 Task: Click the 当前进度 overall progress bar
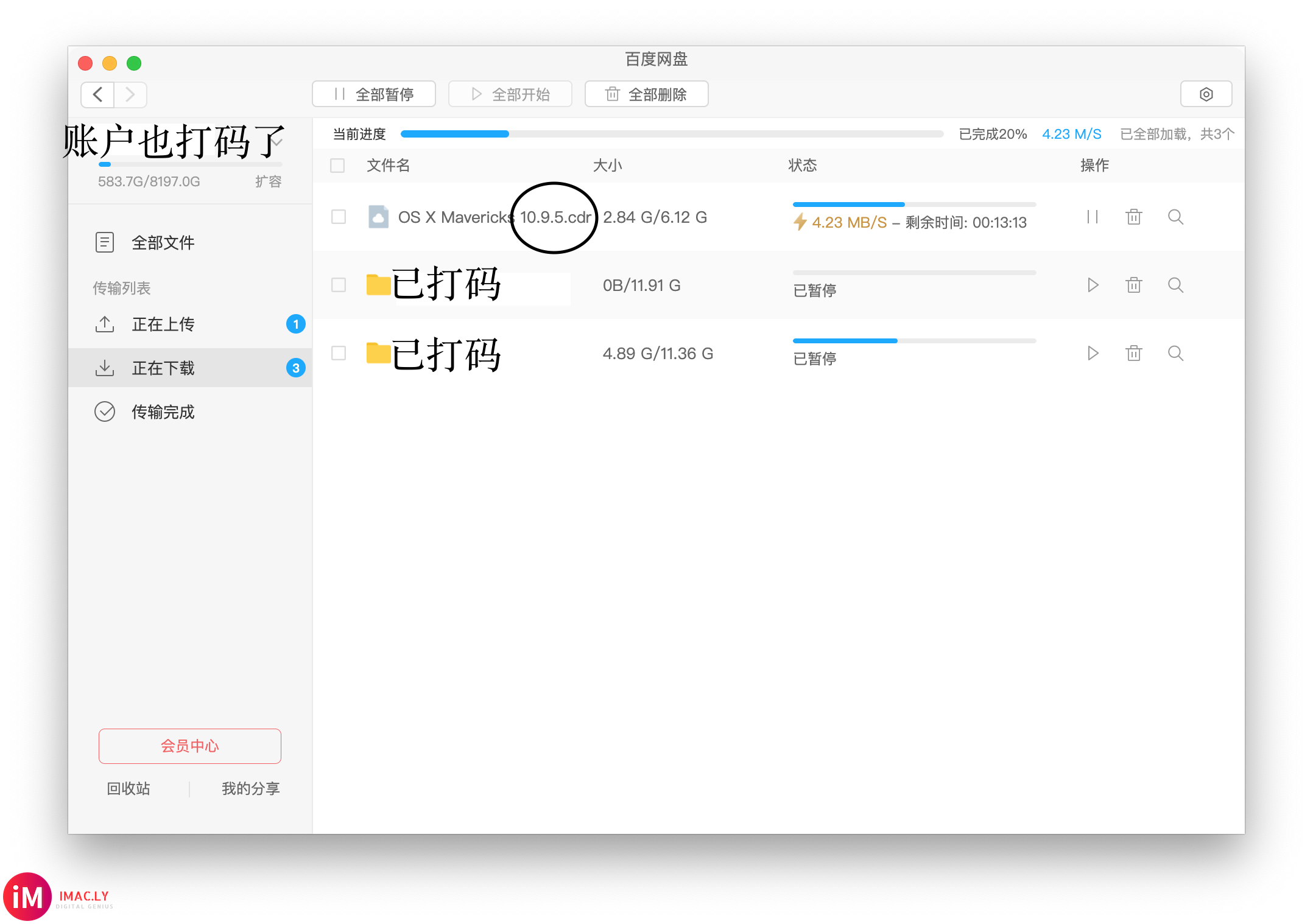pyautogui.click(x=671, y=134)
